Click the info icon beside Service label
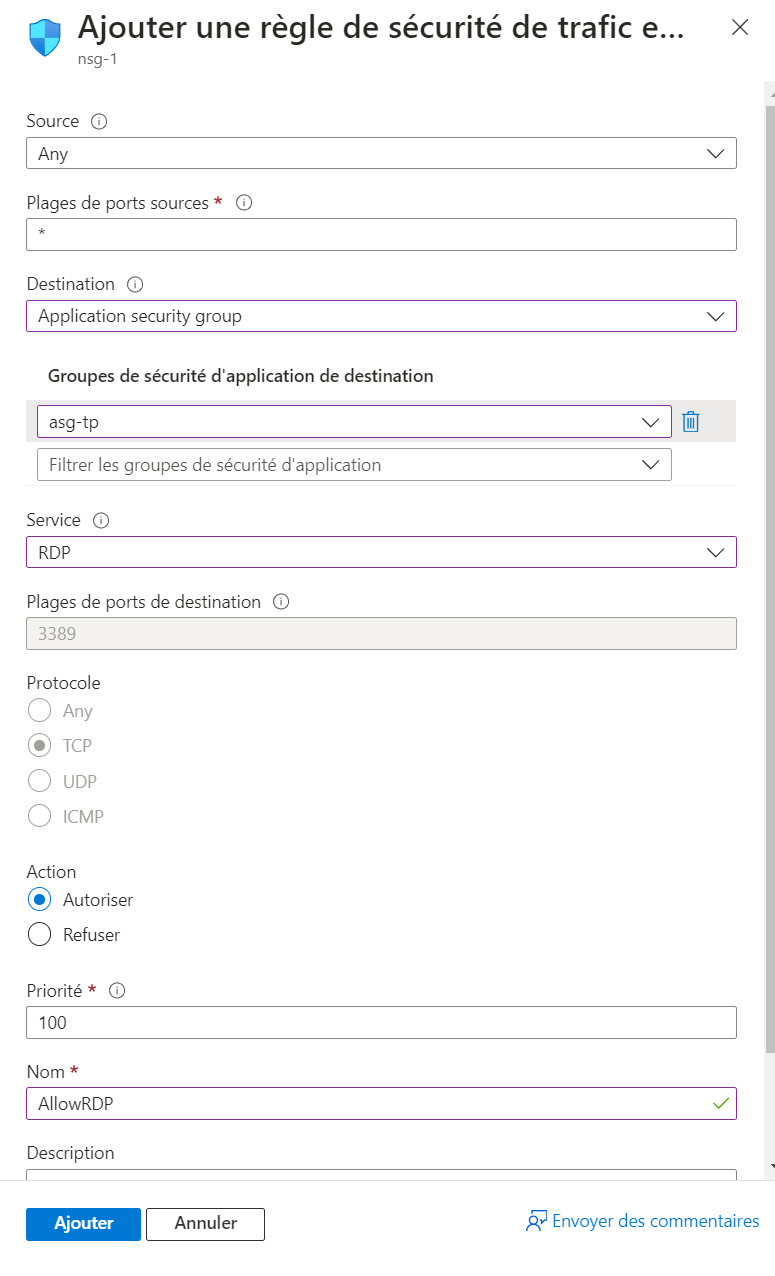The width and height of the screenshot is (775, 1276). tap(101, 520)
